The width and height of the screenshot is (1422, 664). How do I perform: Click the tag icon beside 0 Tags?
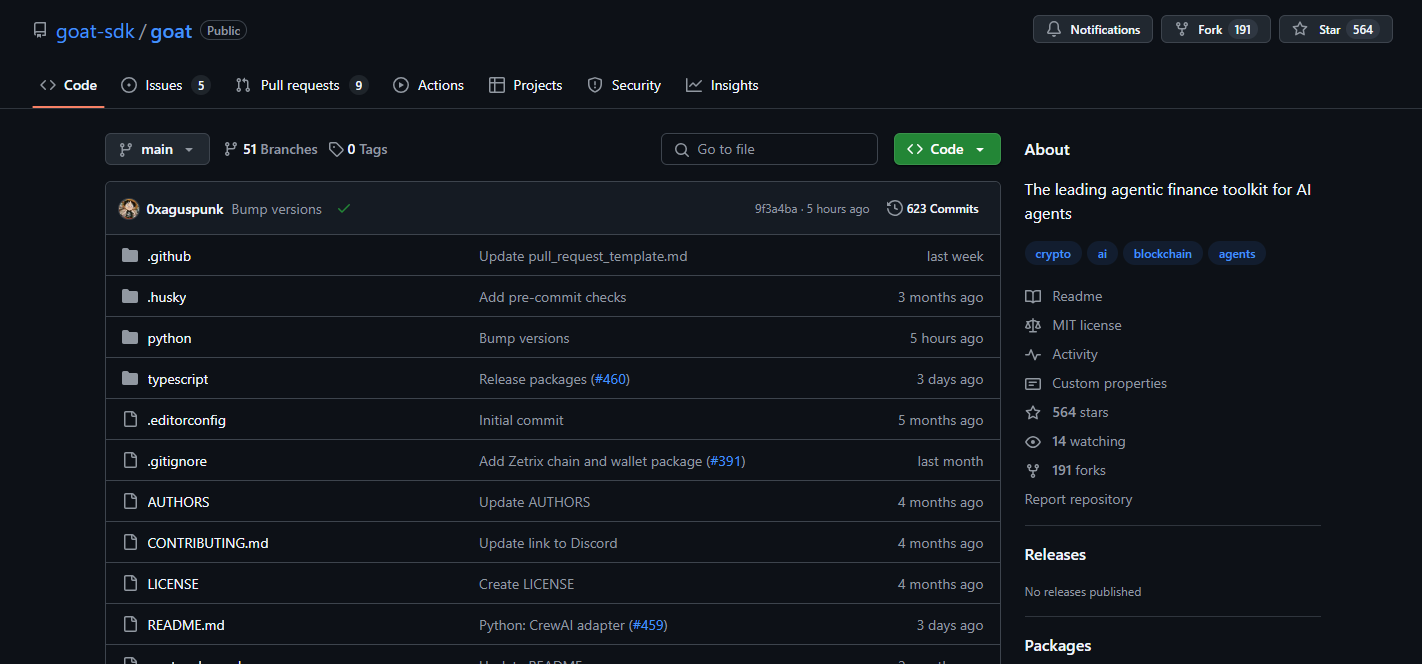(336, 149)
